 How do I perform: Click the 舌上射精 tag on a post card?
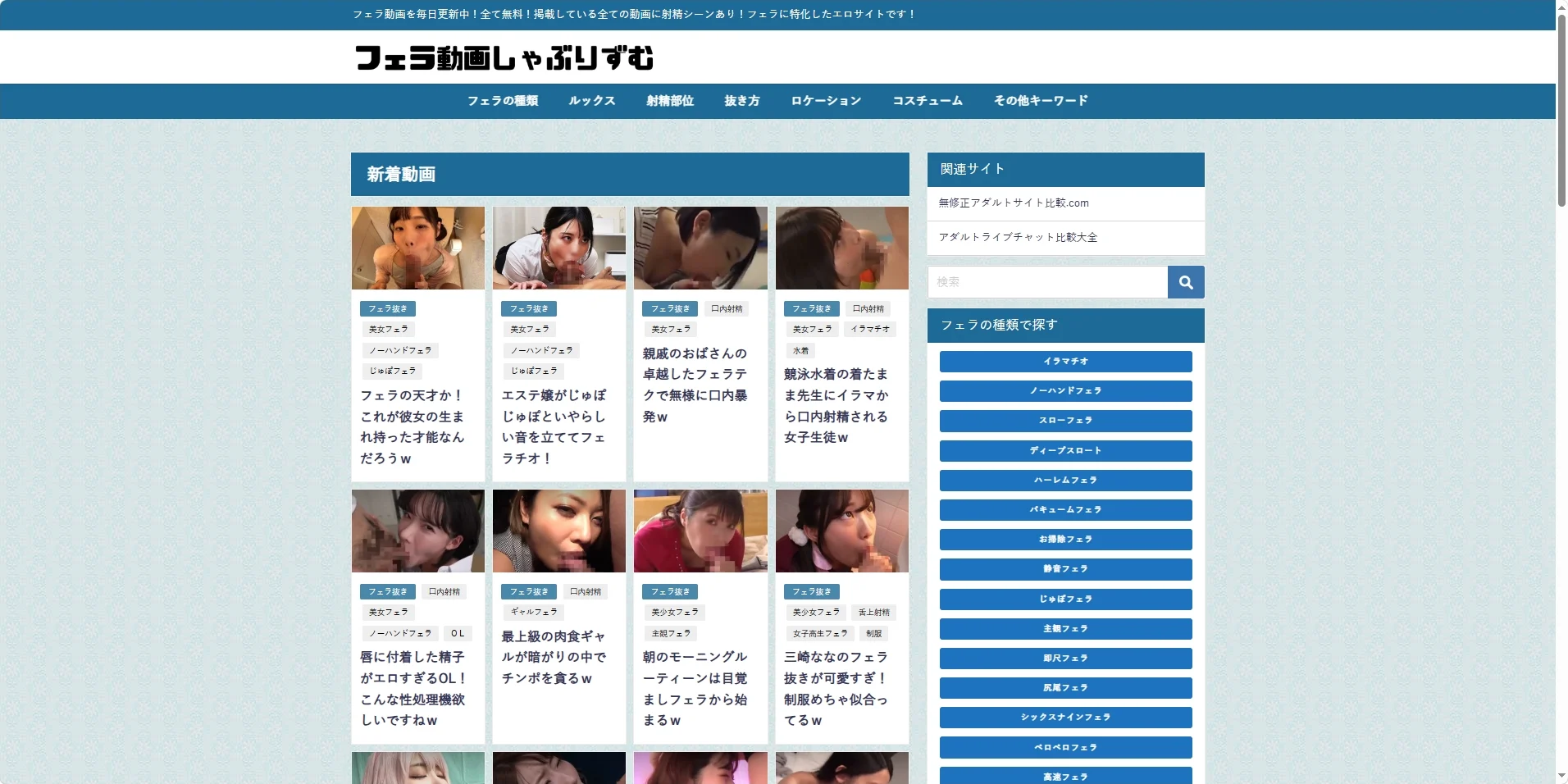click(873, 612)
